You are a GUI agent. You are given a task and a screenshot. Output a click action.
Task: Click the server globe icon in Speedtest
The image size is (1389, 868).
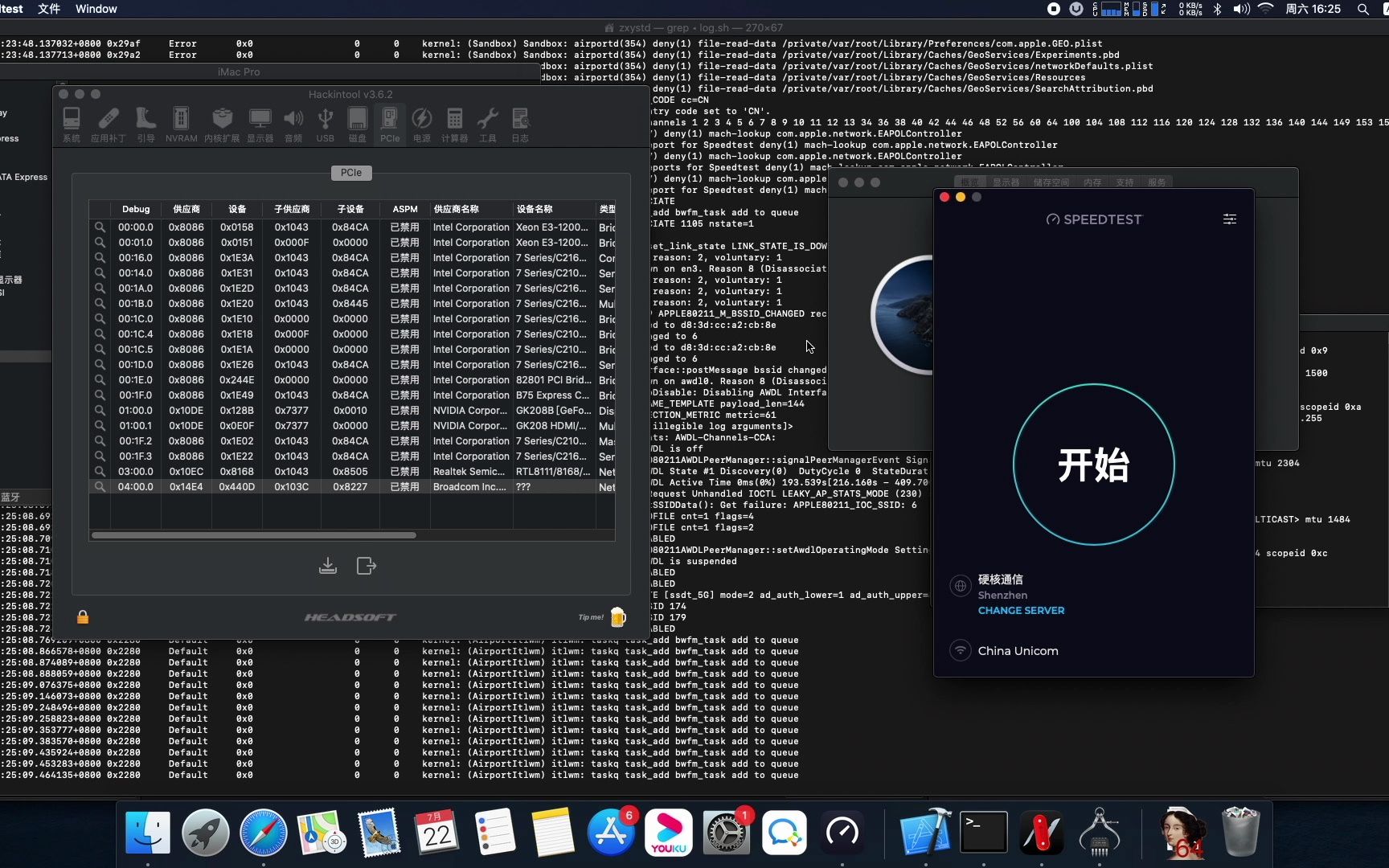pyautogui.click(x=960, y=586)
